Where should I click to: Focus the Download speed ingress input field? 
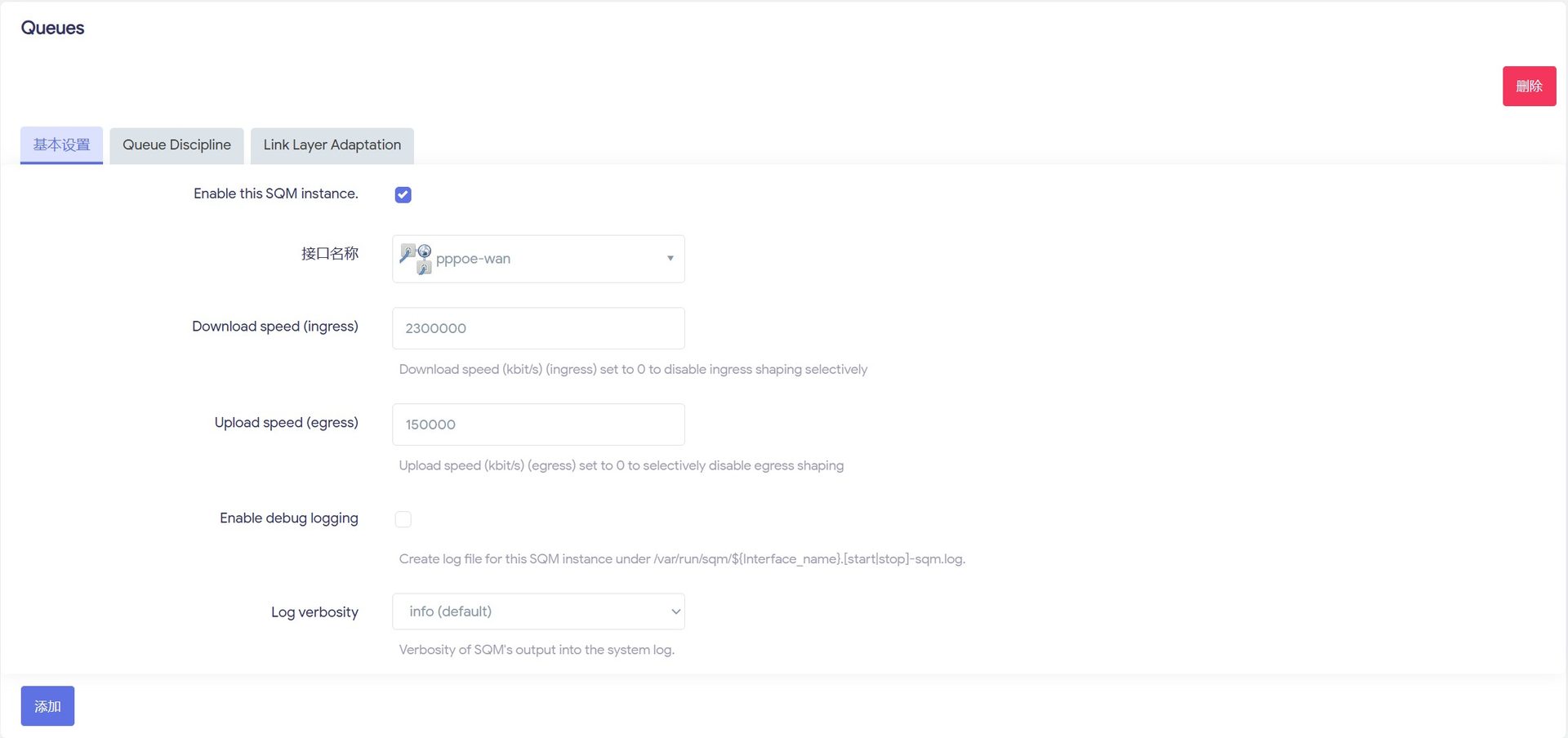538,328
